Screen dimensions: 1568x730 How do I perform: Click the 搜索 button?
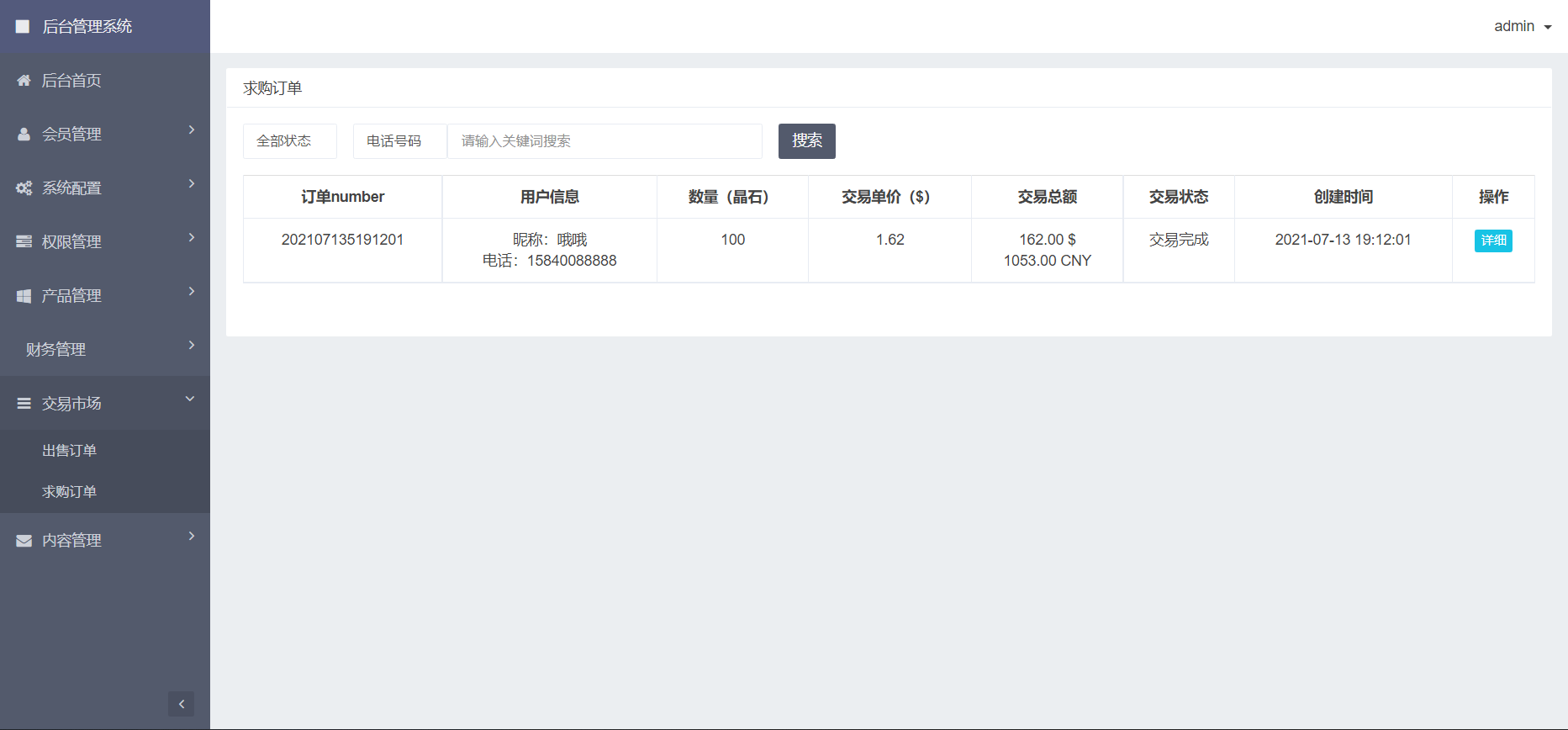807,141
